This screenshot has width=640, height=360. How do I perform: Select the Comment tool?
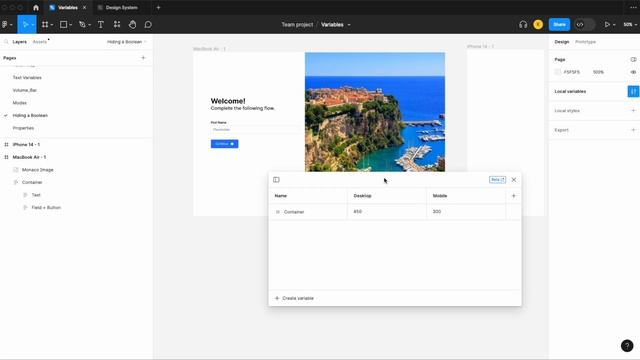[148, 24]
